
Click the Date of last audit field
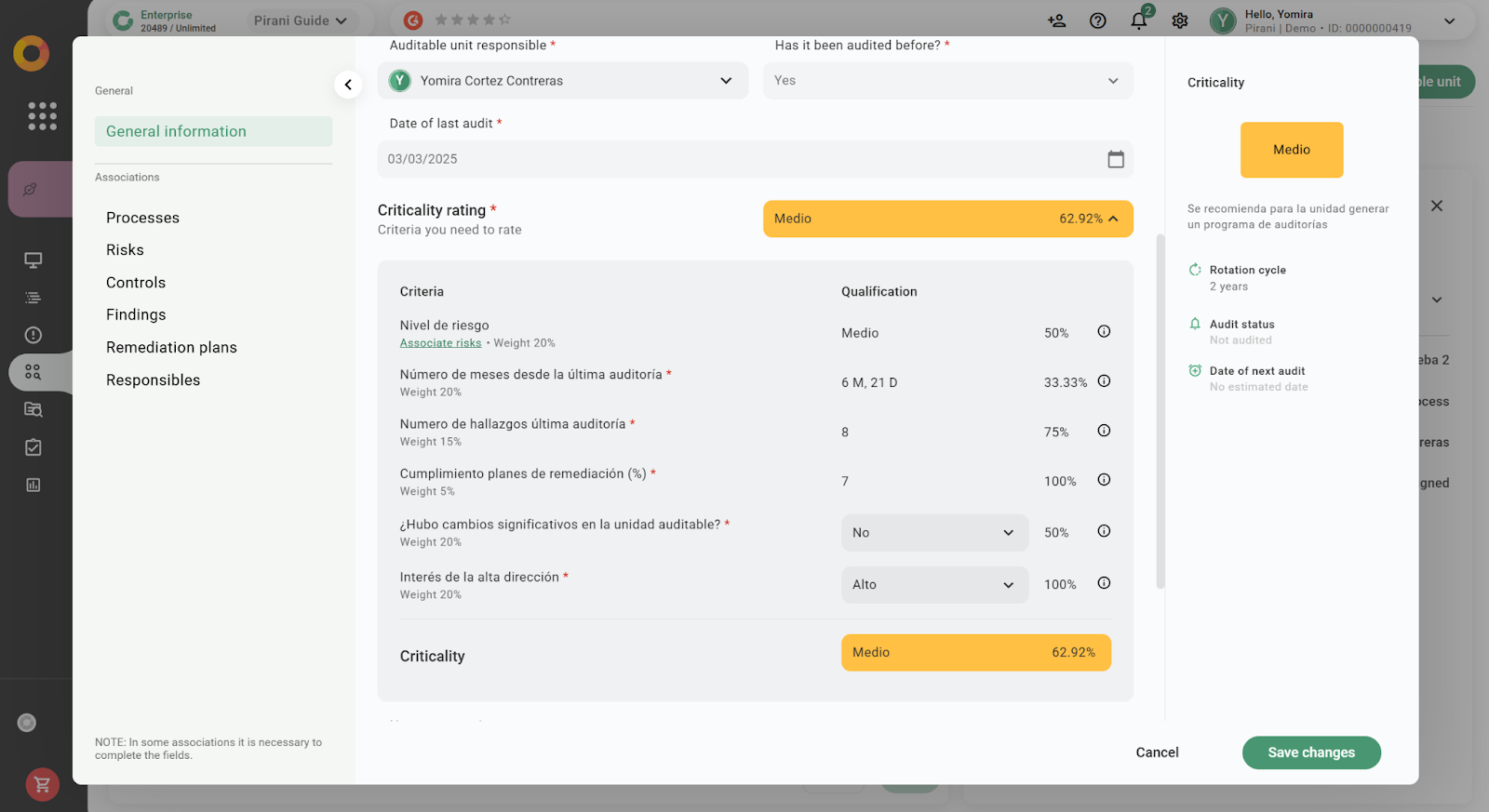735,159
